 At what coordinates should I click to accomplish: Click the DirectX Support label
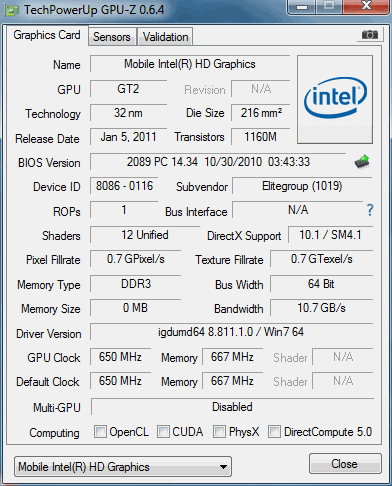[x=244, y=236]
